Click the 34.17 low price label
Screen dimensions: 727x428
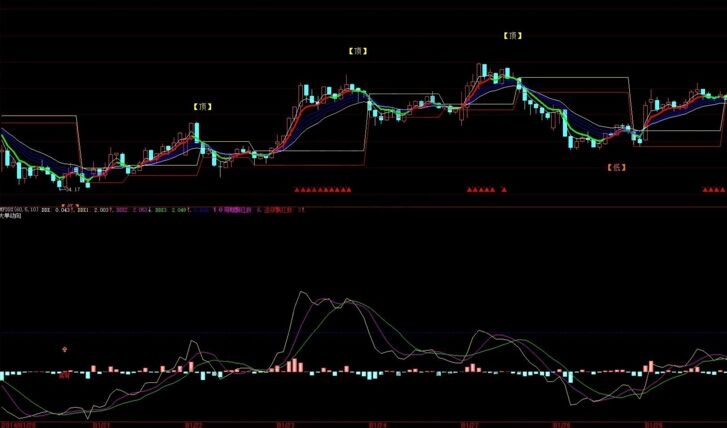tap(70, 187)
